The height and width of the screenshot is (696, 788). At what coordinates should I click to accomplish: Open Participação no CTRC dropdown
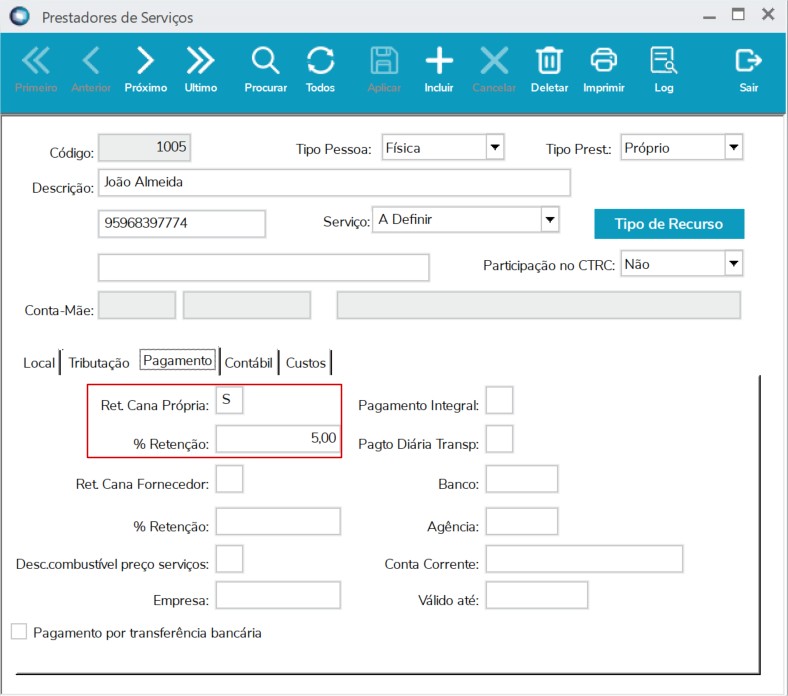pos(733,263)
